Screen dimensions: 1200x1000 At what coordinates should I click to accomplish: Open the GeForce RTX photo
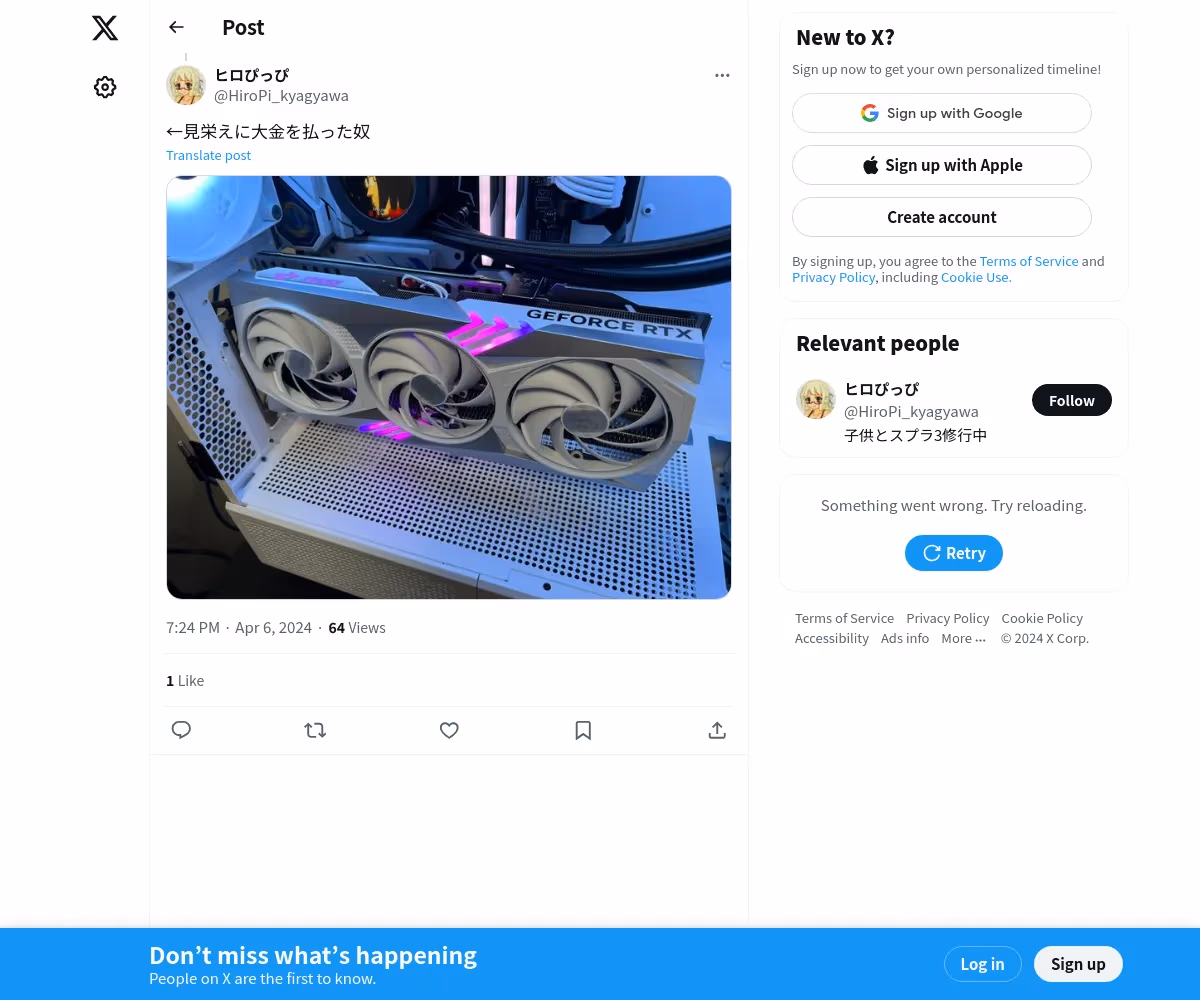[x=449, y=387]
